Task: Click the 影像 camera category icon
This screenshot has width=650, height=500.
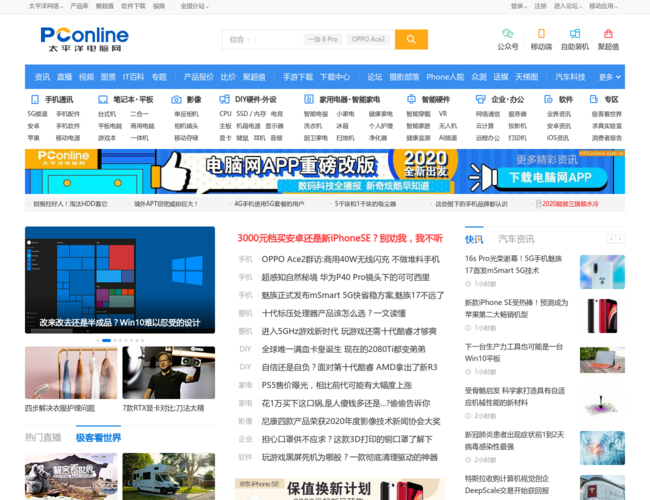Action: pos(176,100)
